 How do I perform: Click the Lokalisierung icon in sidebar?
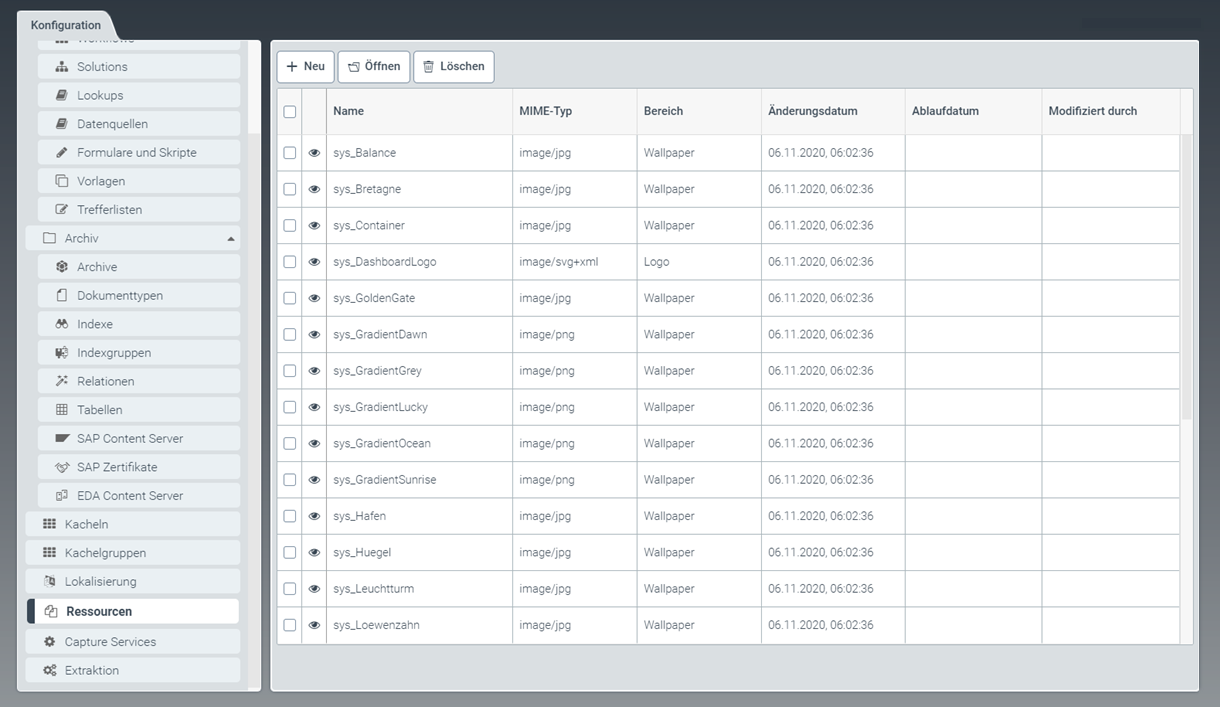(x=49, y=582)
